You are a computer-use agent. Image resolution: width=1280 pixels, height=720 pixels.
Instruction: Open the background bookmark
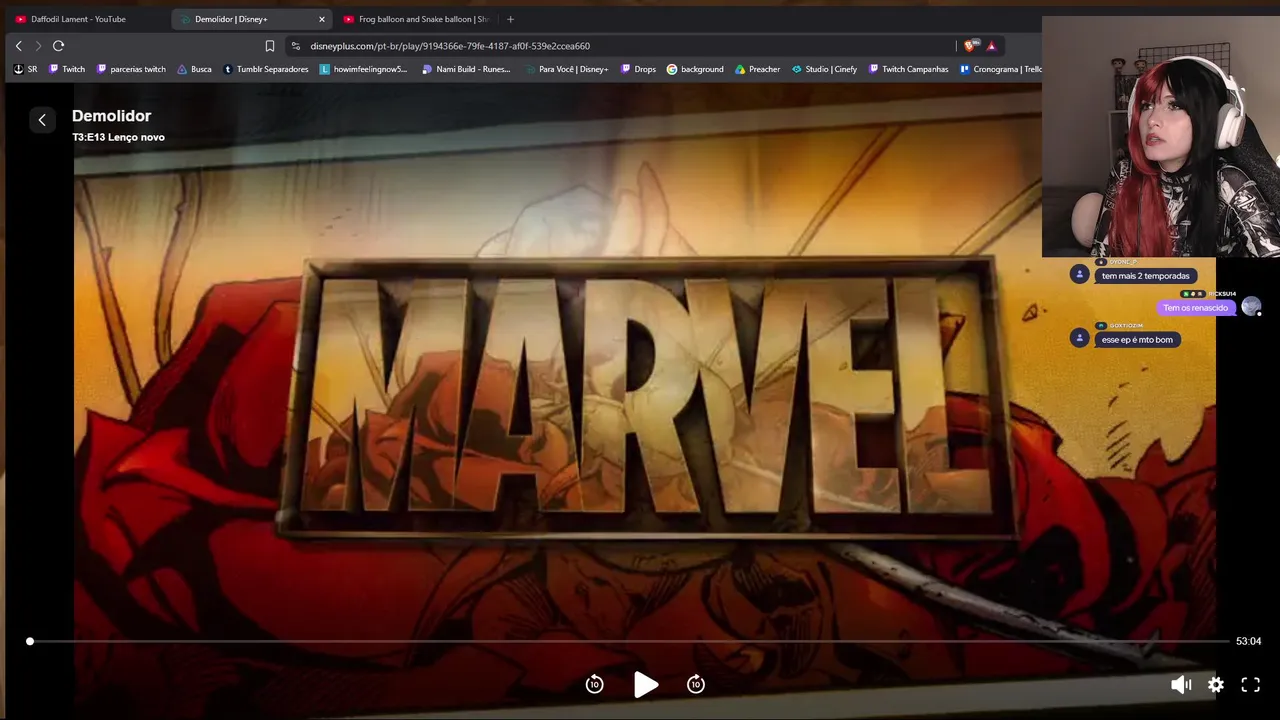[695, 69]
